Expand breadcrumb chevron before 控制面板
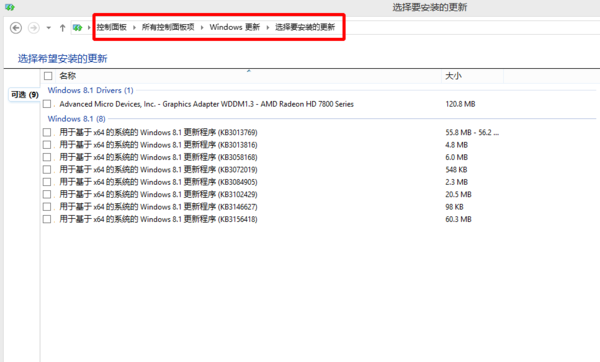 click(x=89, y=27)
